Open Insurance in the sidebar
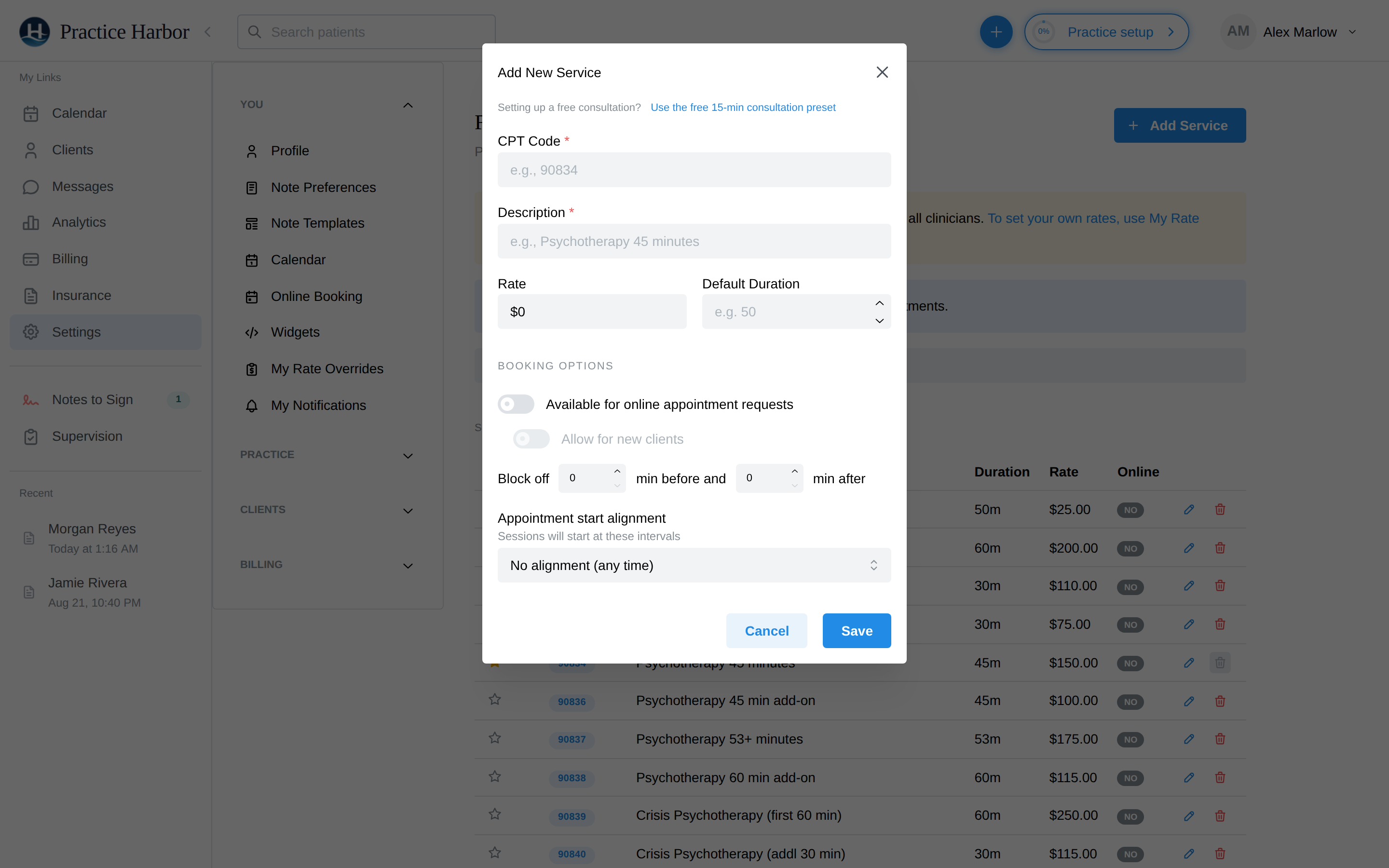 click(x=106, y=296)
